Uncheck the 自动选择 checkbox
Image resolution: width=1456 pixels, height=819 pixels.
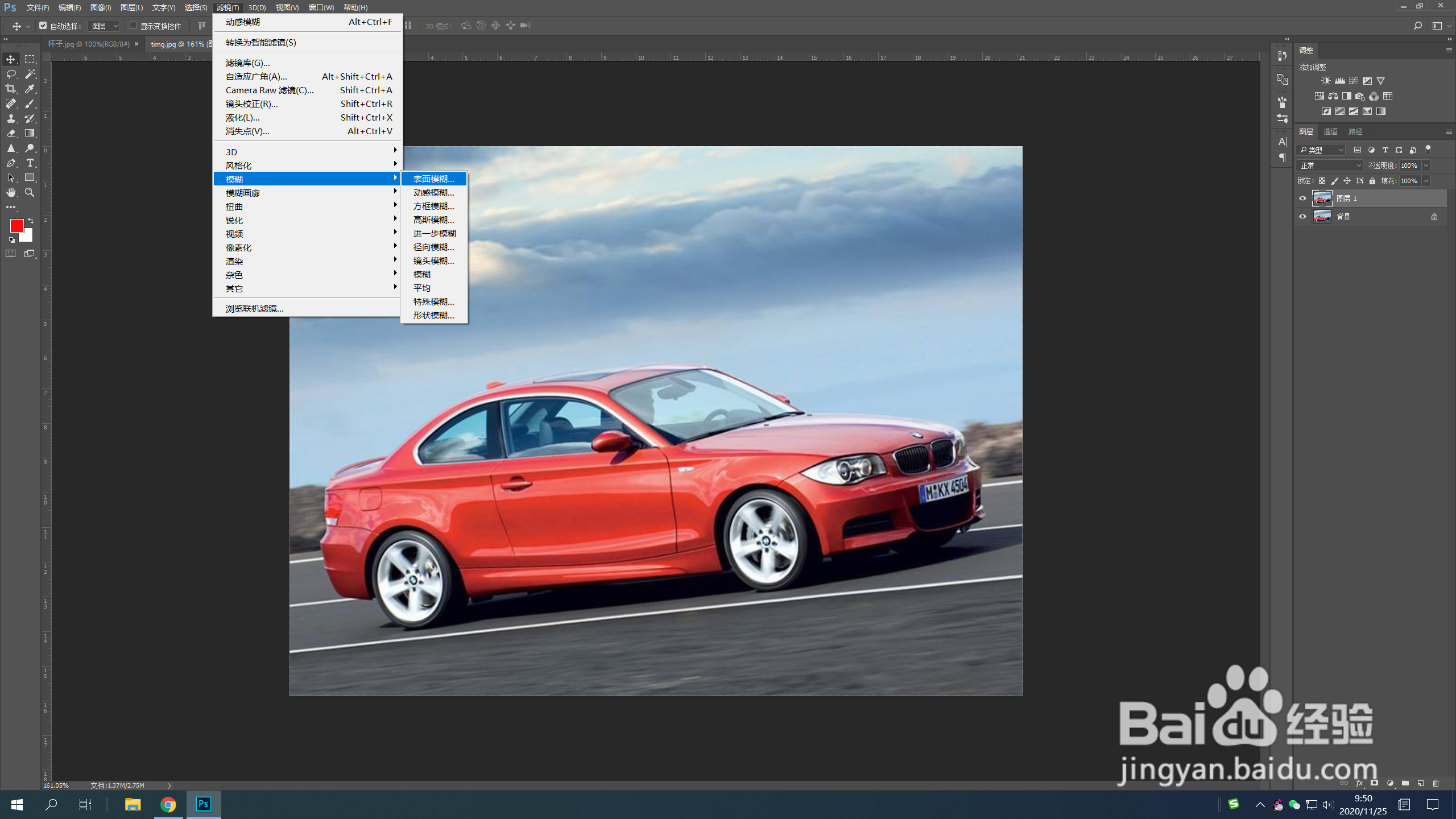(43, 26)
